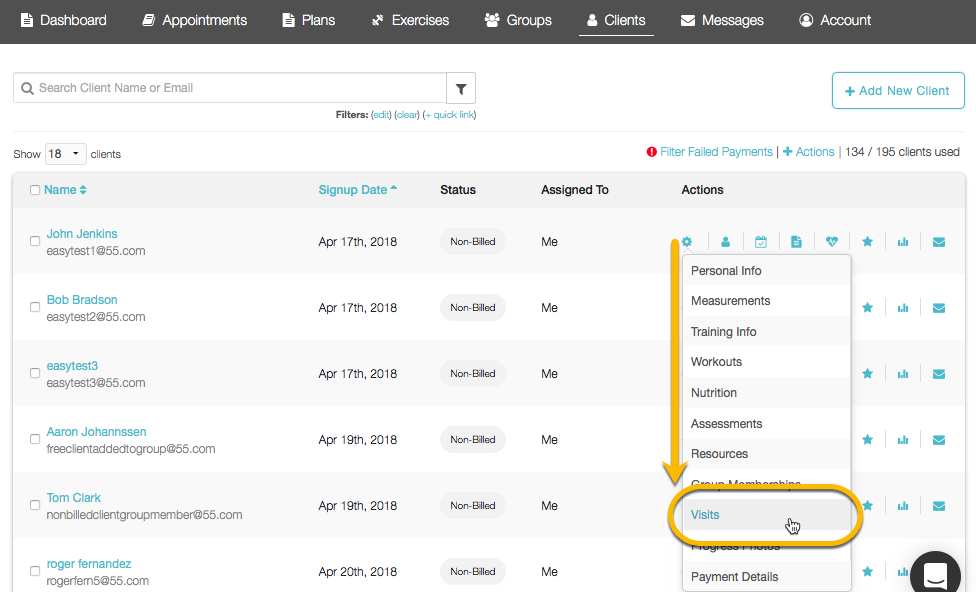The width and height of the screenshot is (976, 592).
Task: Click the Add New Client button
Action: pos(897,90)
